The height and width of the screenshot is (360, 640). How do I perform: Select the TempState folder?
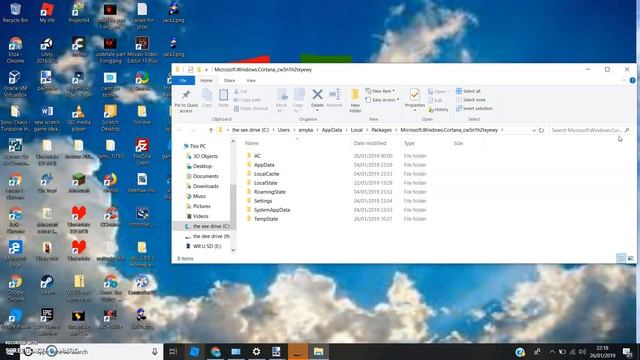pyautogui.click(x=266, y=219)
